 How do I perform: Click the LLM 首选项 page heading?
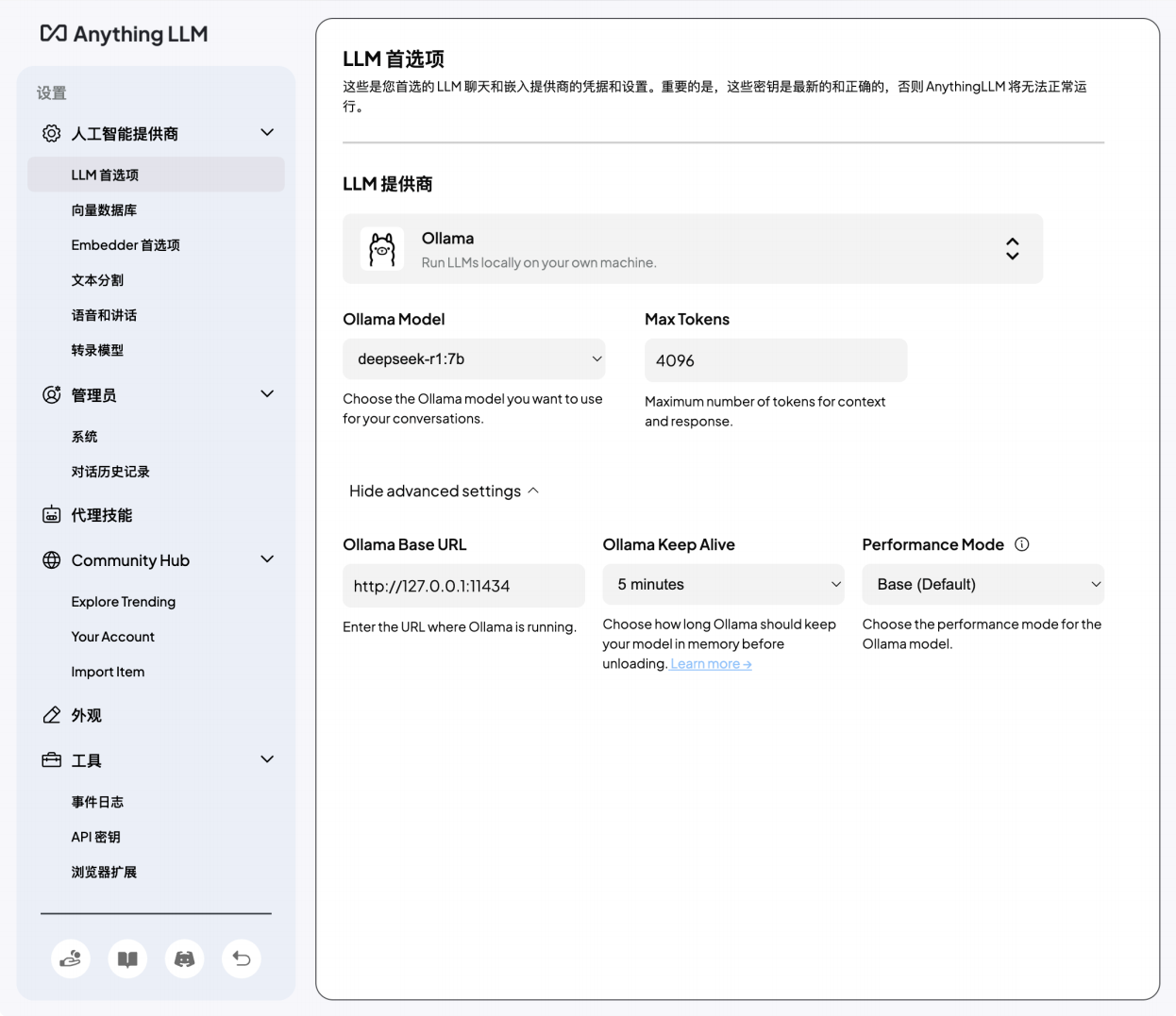[394, 58]
